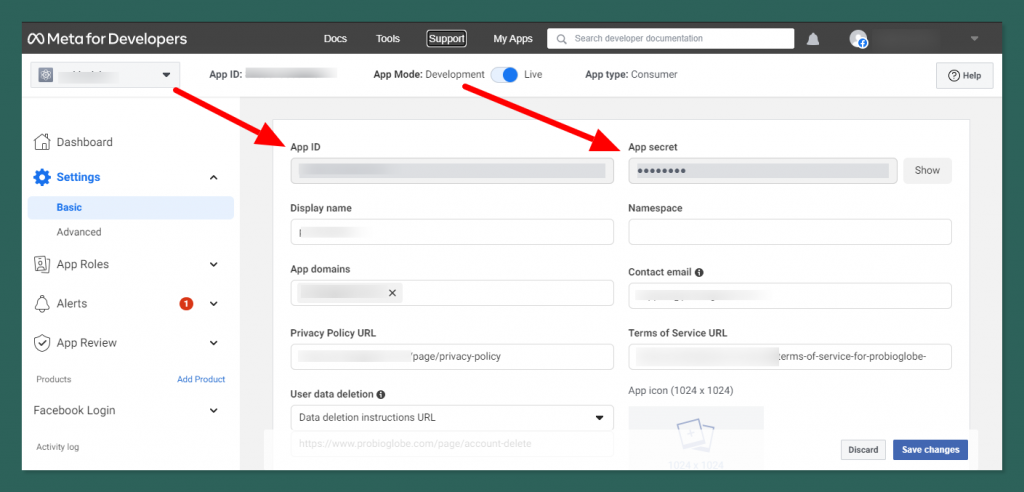Click Save changes button
The width and height of the screenshot is (1024, 492).
click(931, 450)
